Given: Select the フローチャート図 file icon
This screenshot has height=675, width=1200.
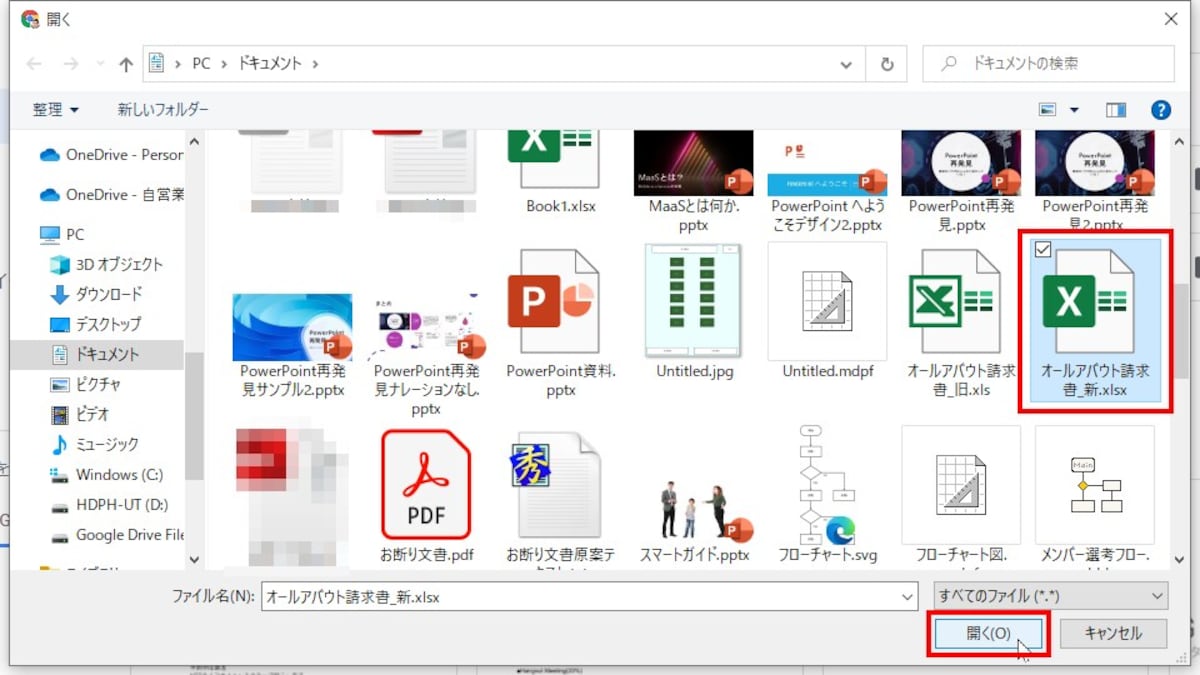Looking at the screenshot, I should pyautogui.click(x=961, y=484).
